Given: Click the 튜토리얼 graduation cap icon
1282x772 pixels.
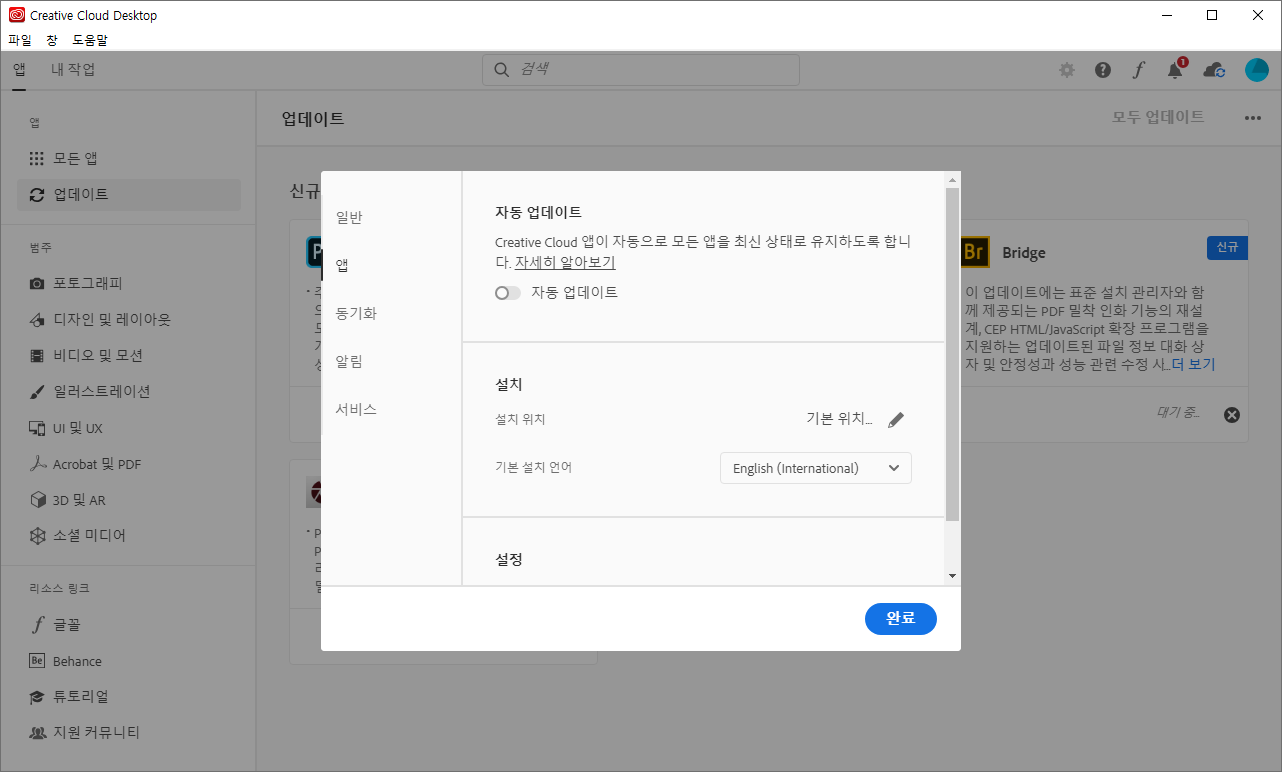Looking at the screenshot, I should (x=37, y=697).
